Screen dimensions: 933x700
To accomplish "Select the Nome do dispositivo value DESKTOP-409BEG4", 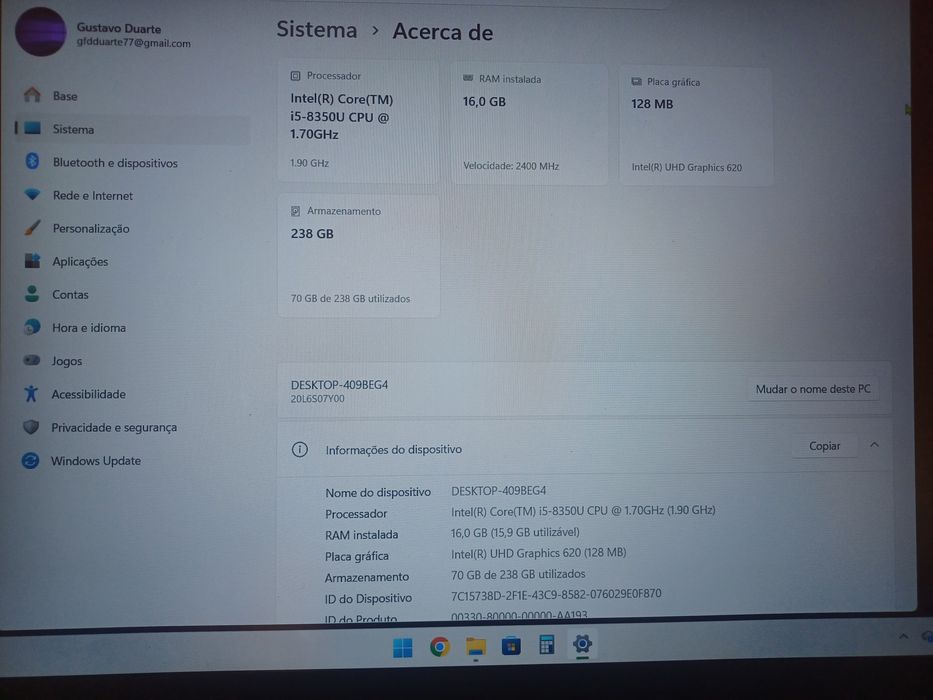I will pyautogui.click(x=499, y=491).
